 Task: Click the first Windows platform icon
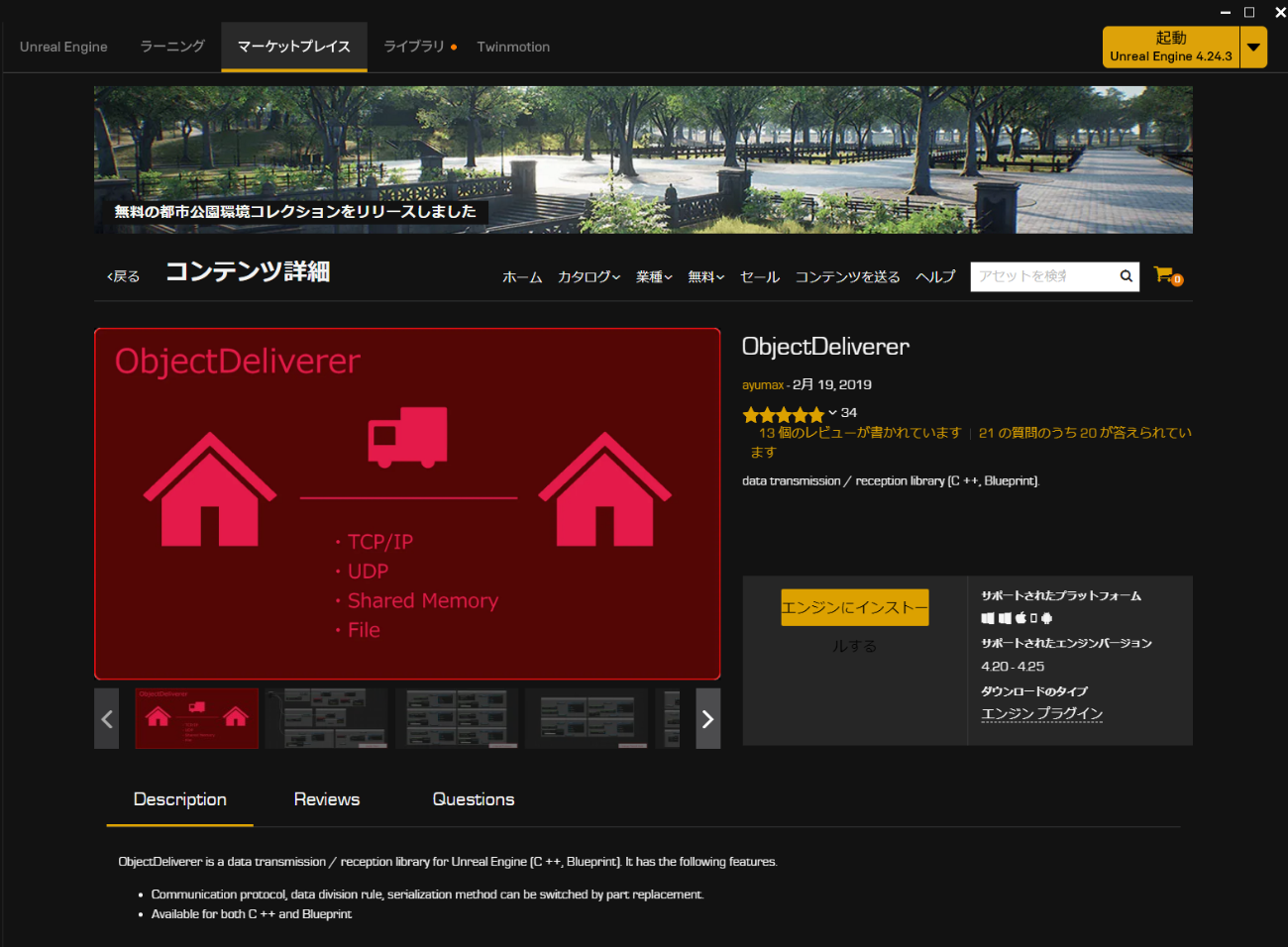coord(988,618)
